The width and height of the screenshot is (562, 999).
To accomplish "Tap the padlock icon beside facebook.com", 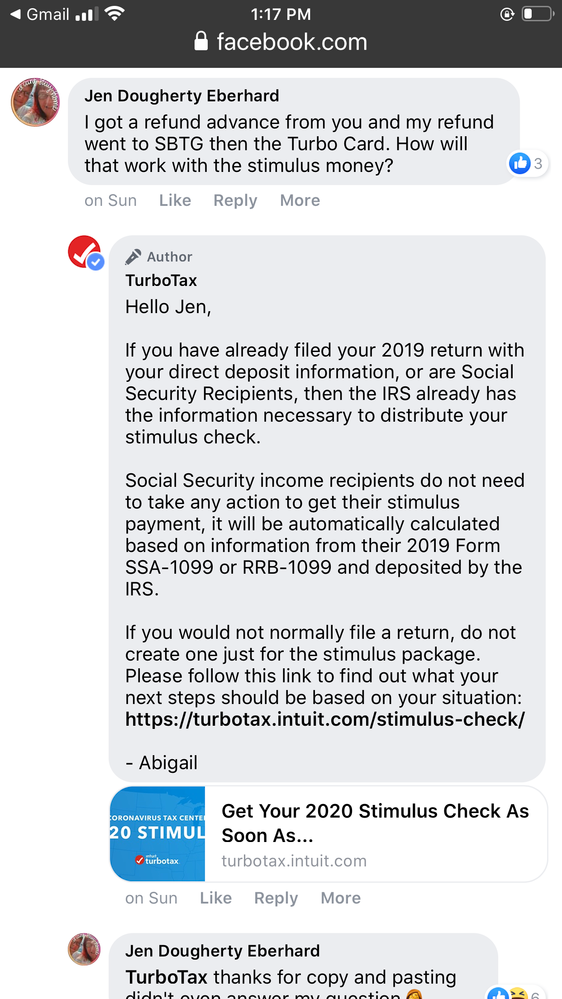I will tap(201, 42).
